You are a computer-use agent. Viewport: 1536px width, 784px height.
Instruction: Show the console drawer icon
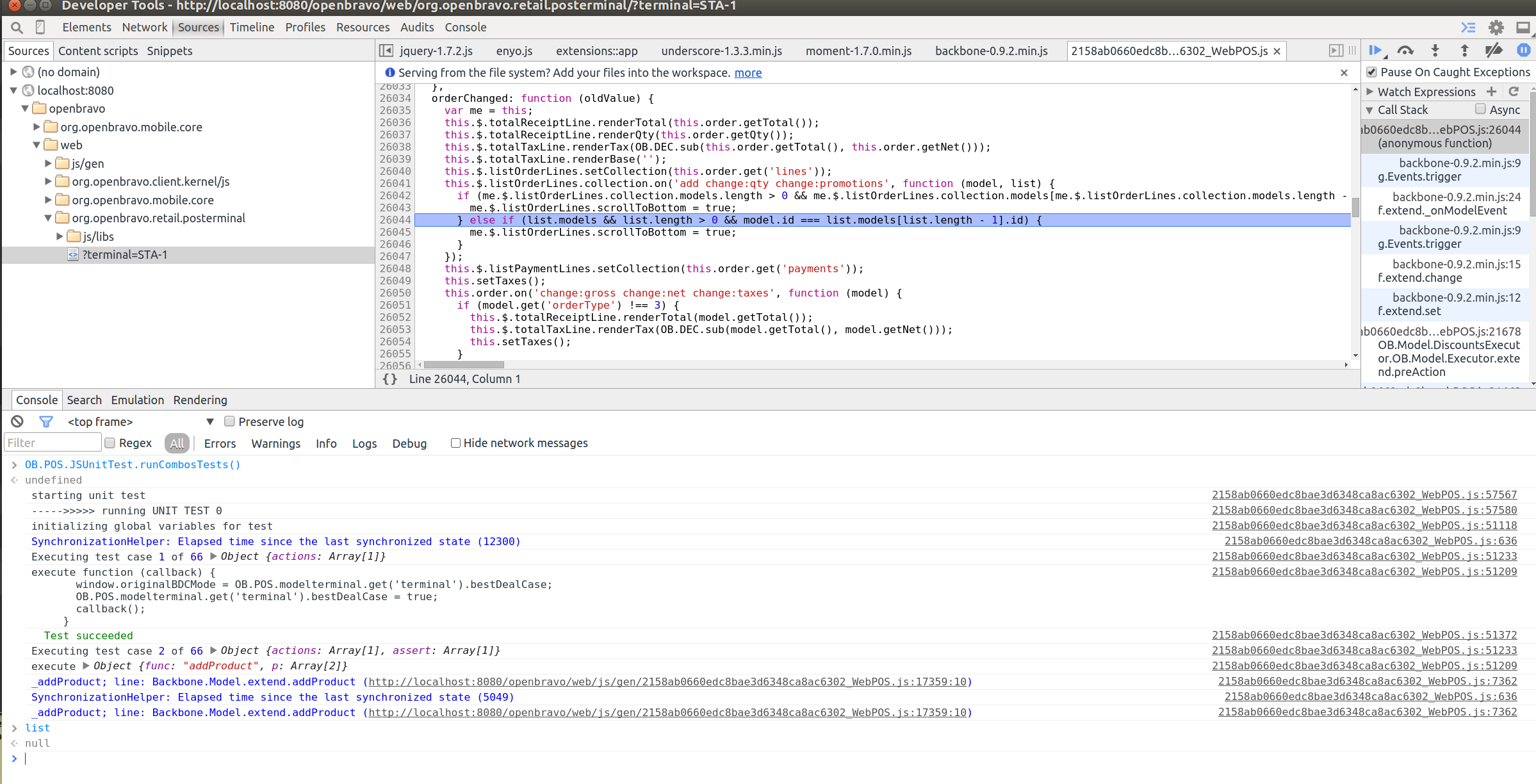[x=1468, y=28]
